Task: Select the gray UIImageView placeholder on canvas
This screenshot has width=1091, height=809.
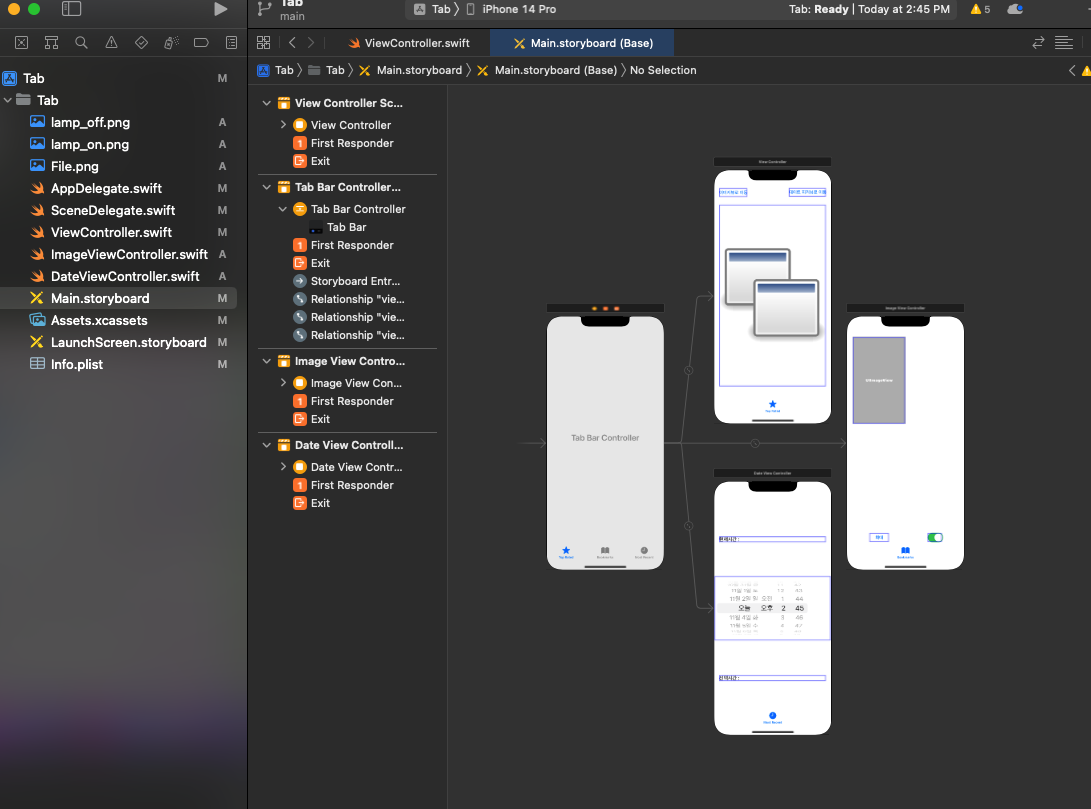Action: point(879,381)
